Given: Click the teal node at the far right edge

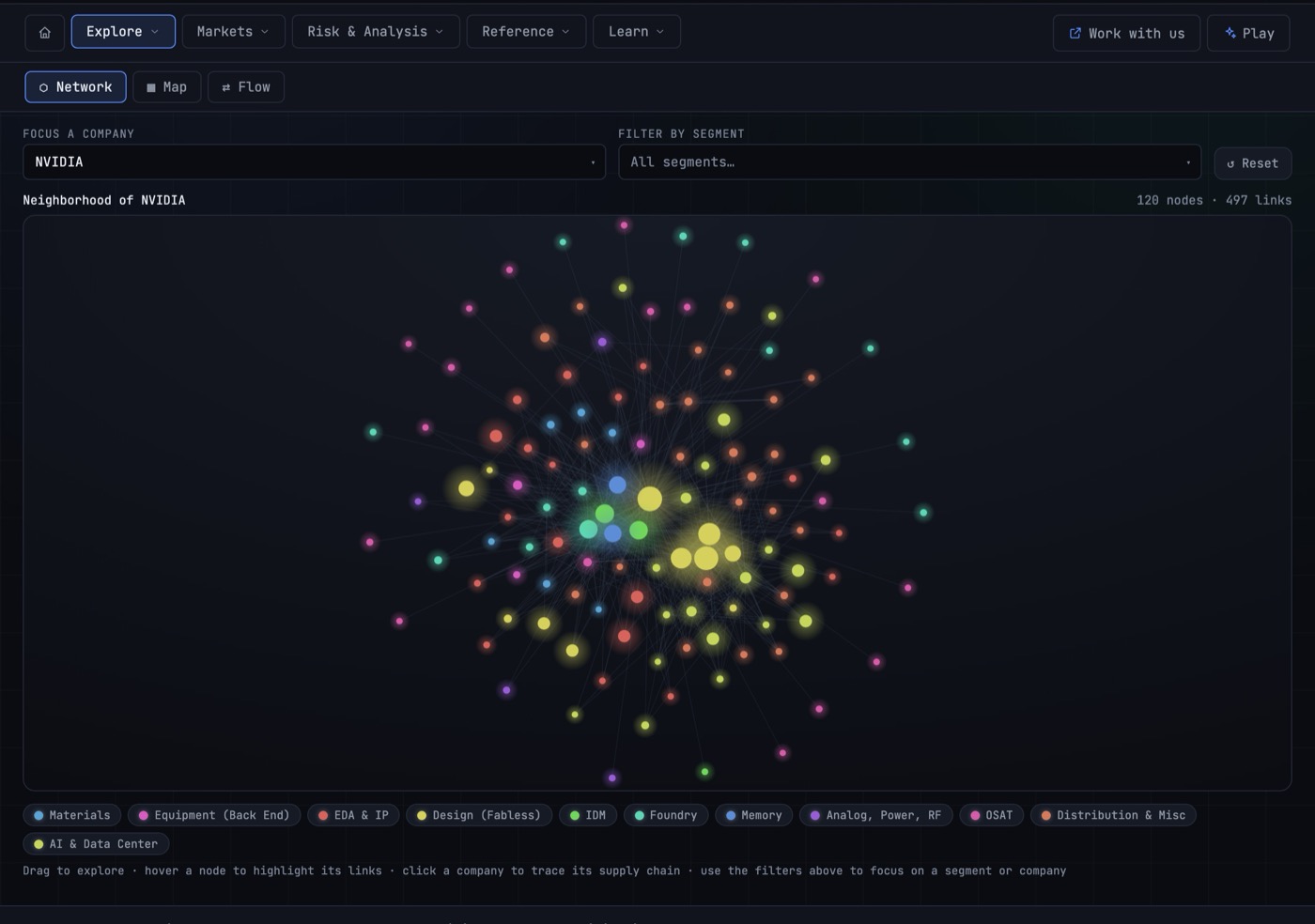Looking at the screenshot, I should coord(923,513).
